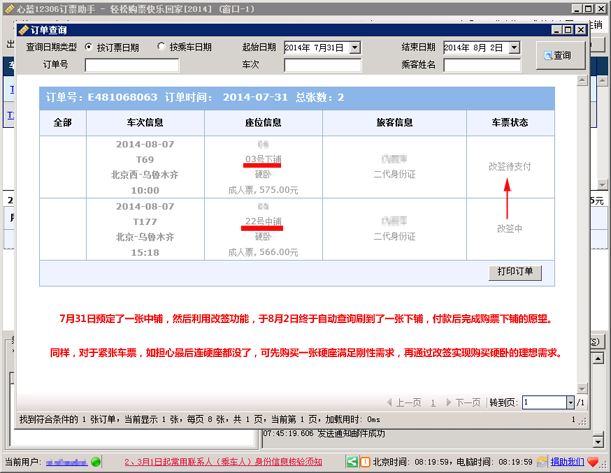Image resolution: width=611 pixels, height=473 pixels.
Task: Focus the 乘客姓名 text box
Action: coord(481,65)
